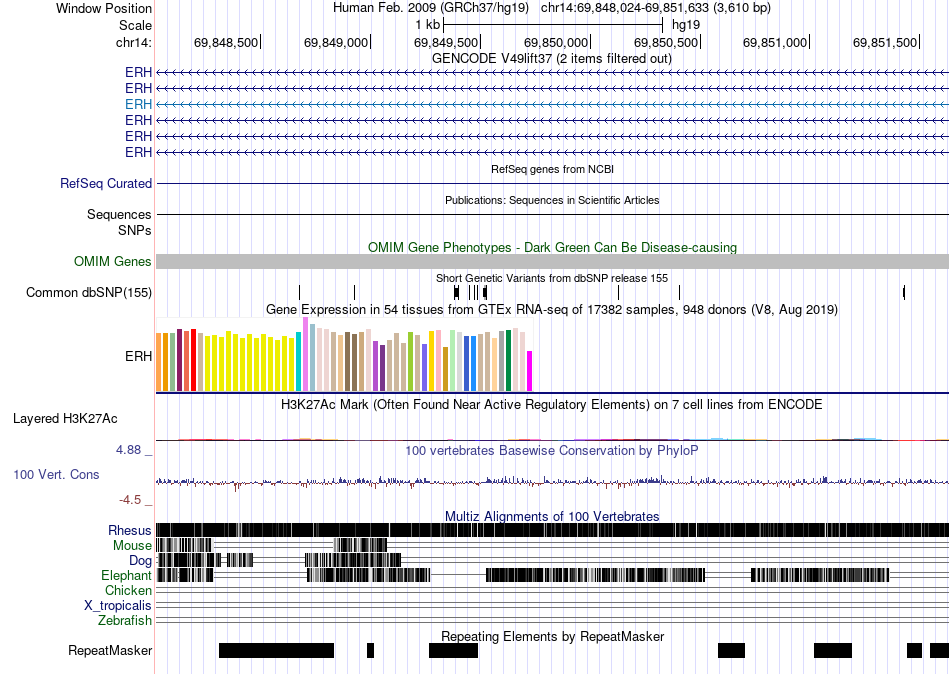950x674 pixels.
Task: Click the Sequences track label
Action: pyautogui.click(x=119, y=215)
